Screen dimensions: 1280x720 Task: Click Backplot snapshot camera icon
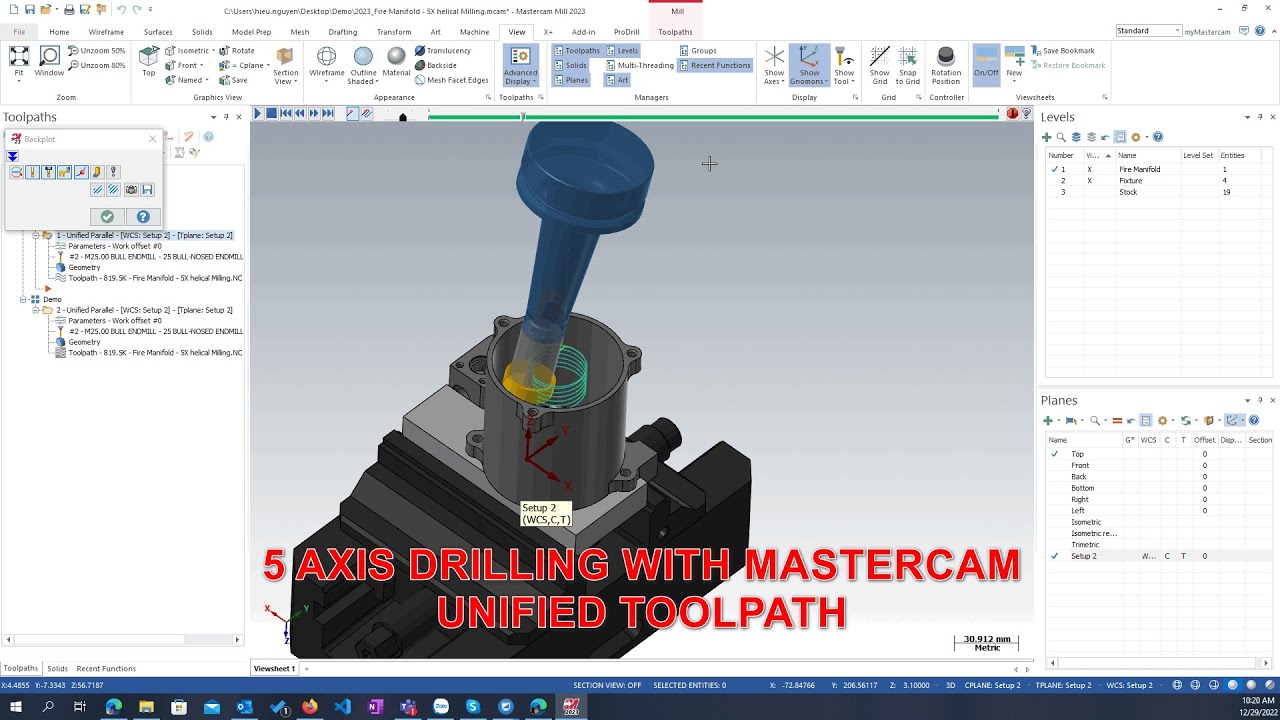point(130,189)
